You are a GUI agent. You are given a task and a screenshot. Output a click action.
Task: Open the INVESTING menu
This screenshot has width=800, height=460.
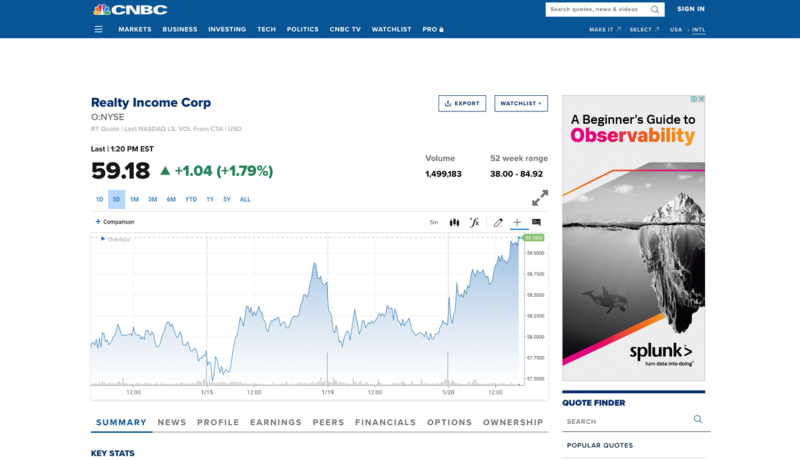click(x=227, y=30)
